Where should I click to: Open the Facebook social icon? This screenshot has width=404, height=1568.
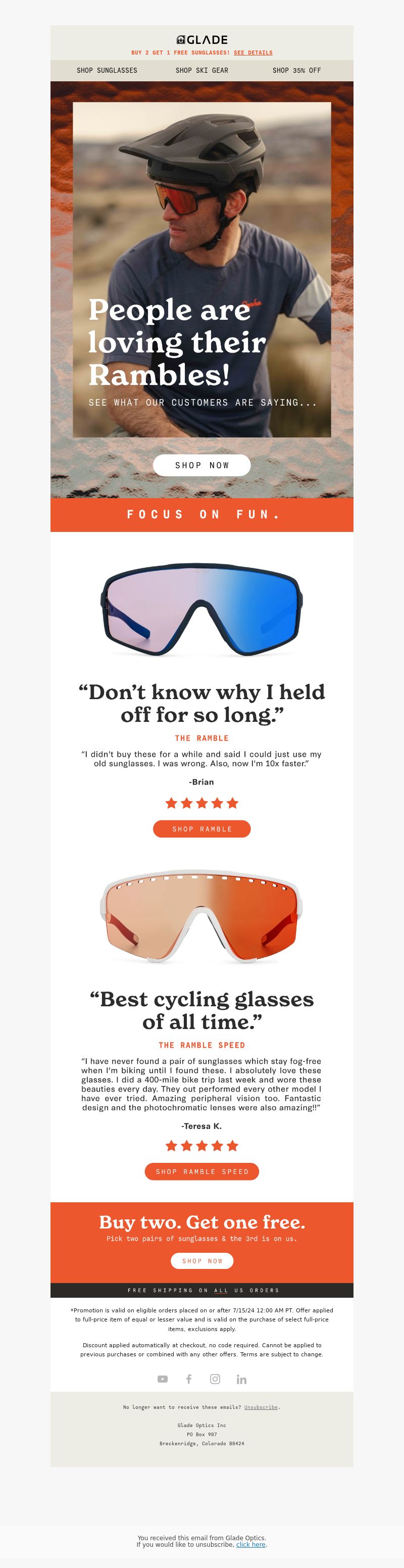click(188, 1379)
